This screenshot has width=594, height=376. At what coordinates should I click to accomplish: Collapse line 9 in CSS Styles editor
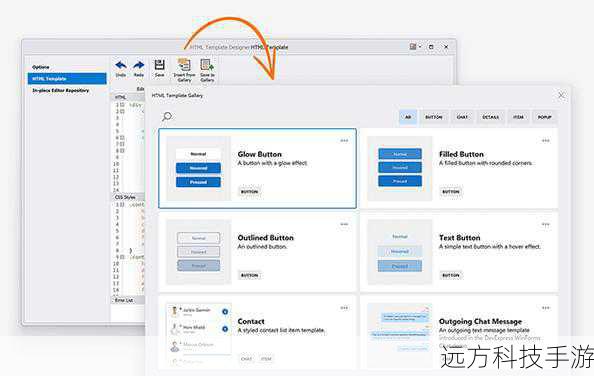pyautogui.click(x=122, y=257)
